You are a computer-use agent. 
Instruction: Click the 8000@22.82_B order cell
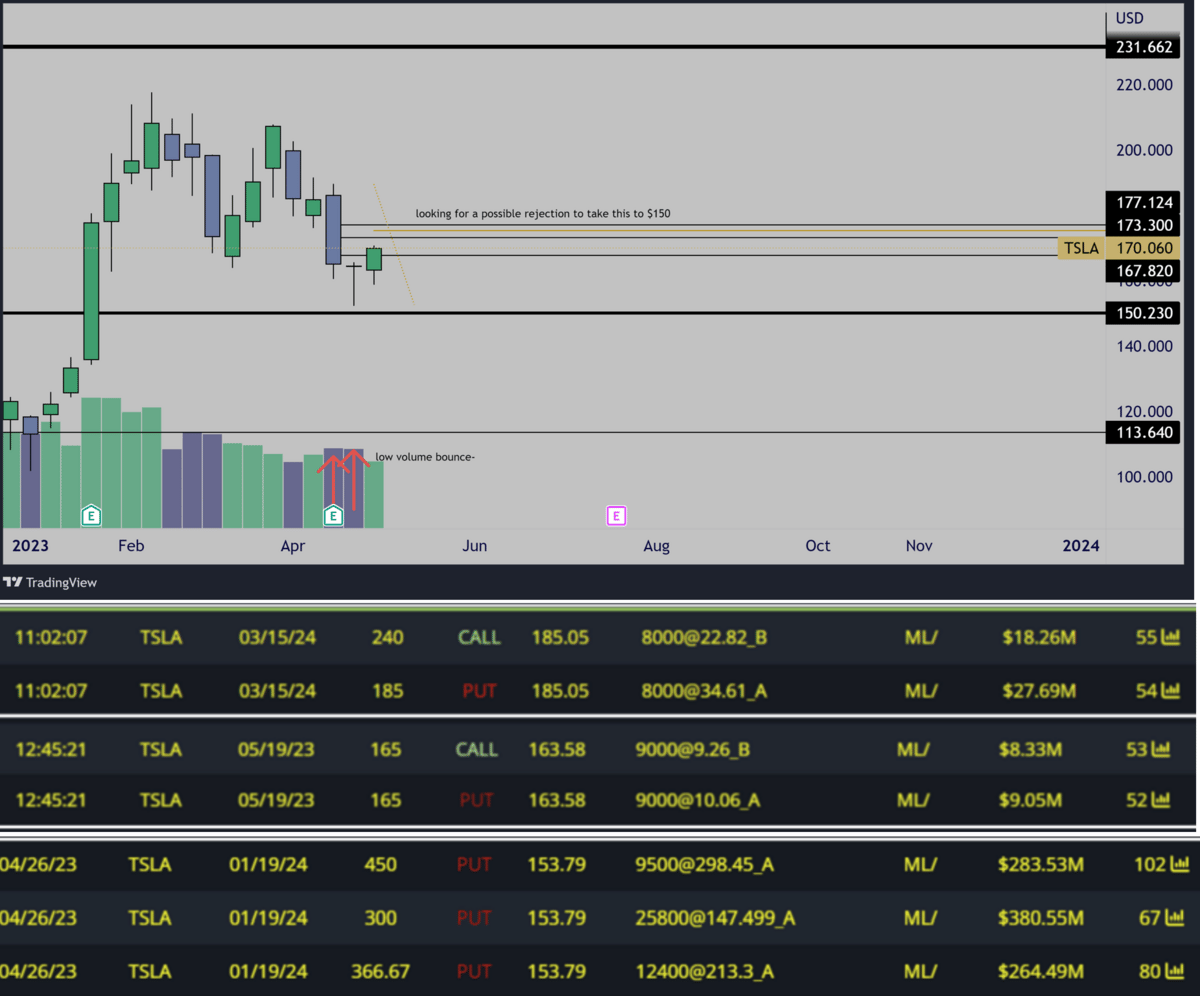[704, 637]
